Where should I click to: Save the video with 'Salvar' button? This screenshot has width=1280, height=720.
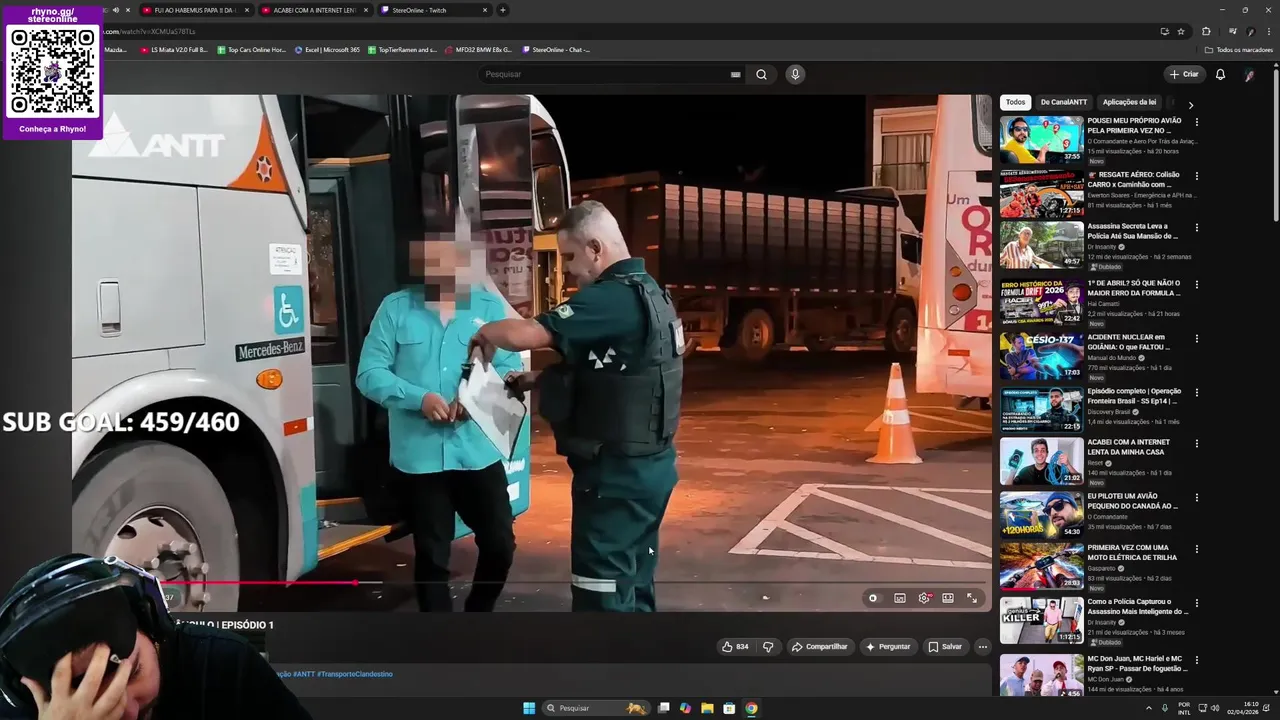pyautogui.click(x=945, y=647)
